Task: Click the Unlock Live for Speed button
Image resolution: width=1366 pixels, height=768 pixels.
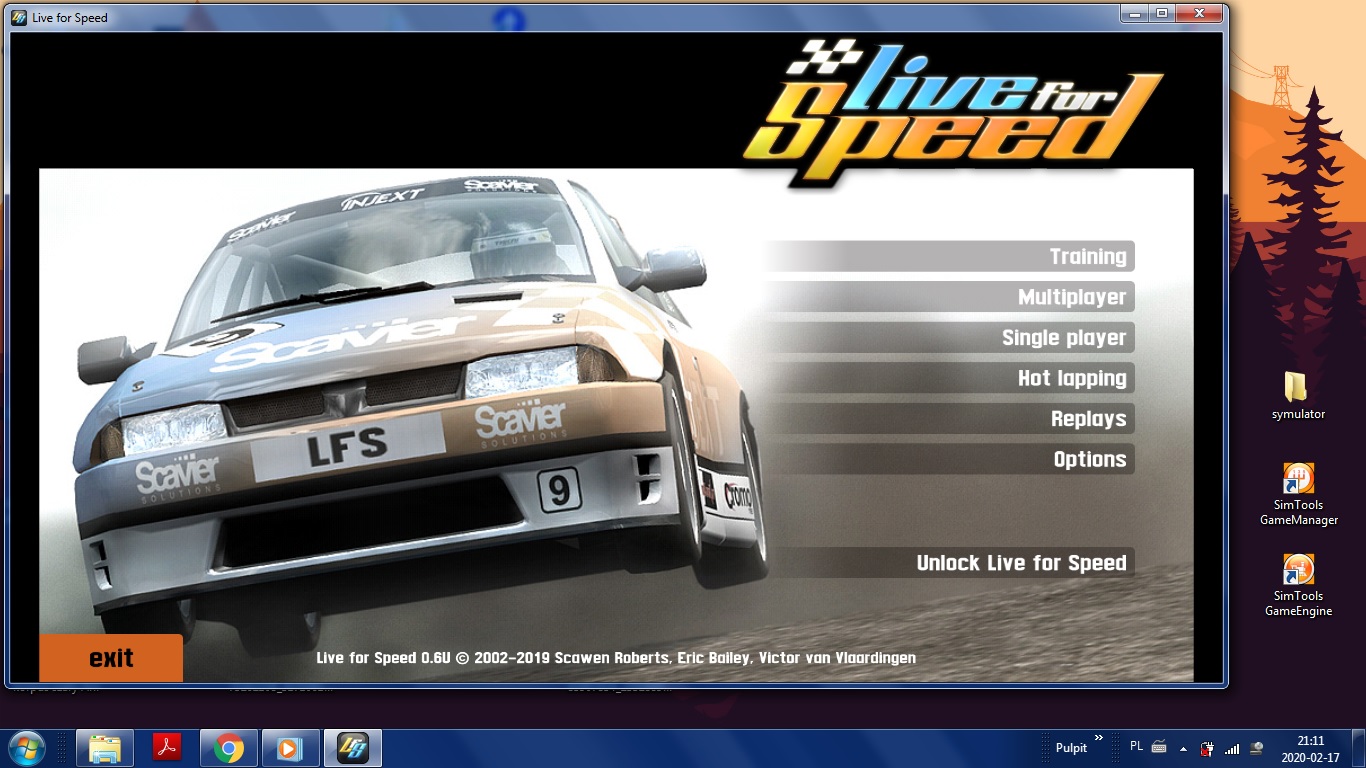Action: (950, 563)
